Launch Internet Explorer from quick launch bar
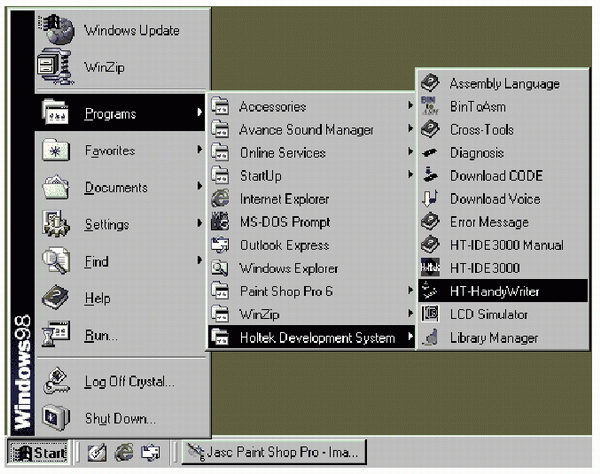Screen dimensions: 600x474 [x=124, y=453]
